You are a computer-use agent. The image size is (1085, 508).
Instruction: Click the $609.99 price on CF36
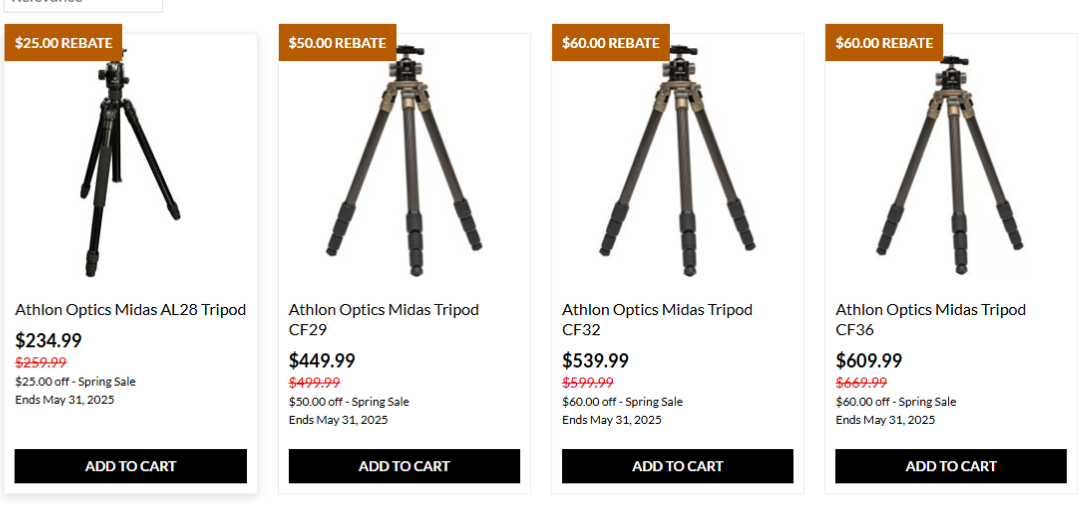point(869,361)
